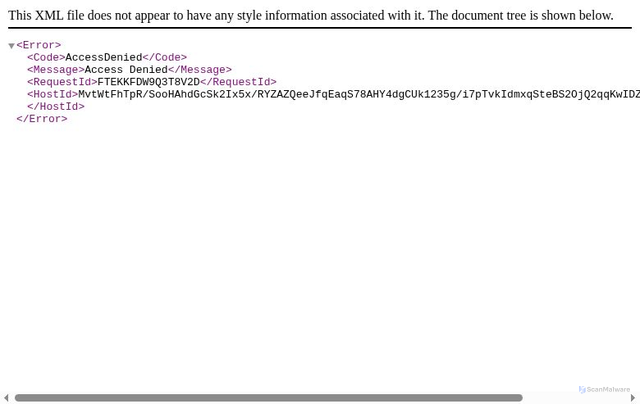Select the AccessDenied code value
Screen dimensions: 640x404
(x=104, y=58)
